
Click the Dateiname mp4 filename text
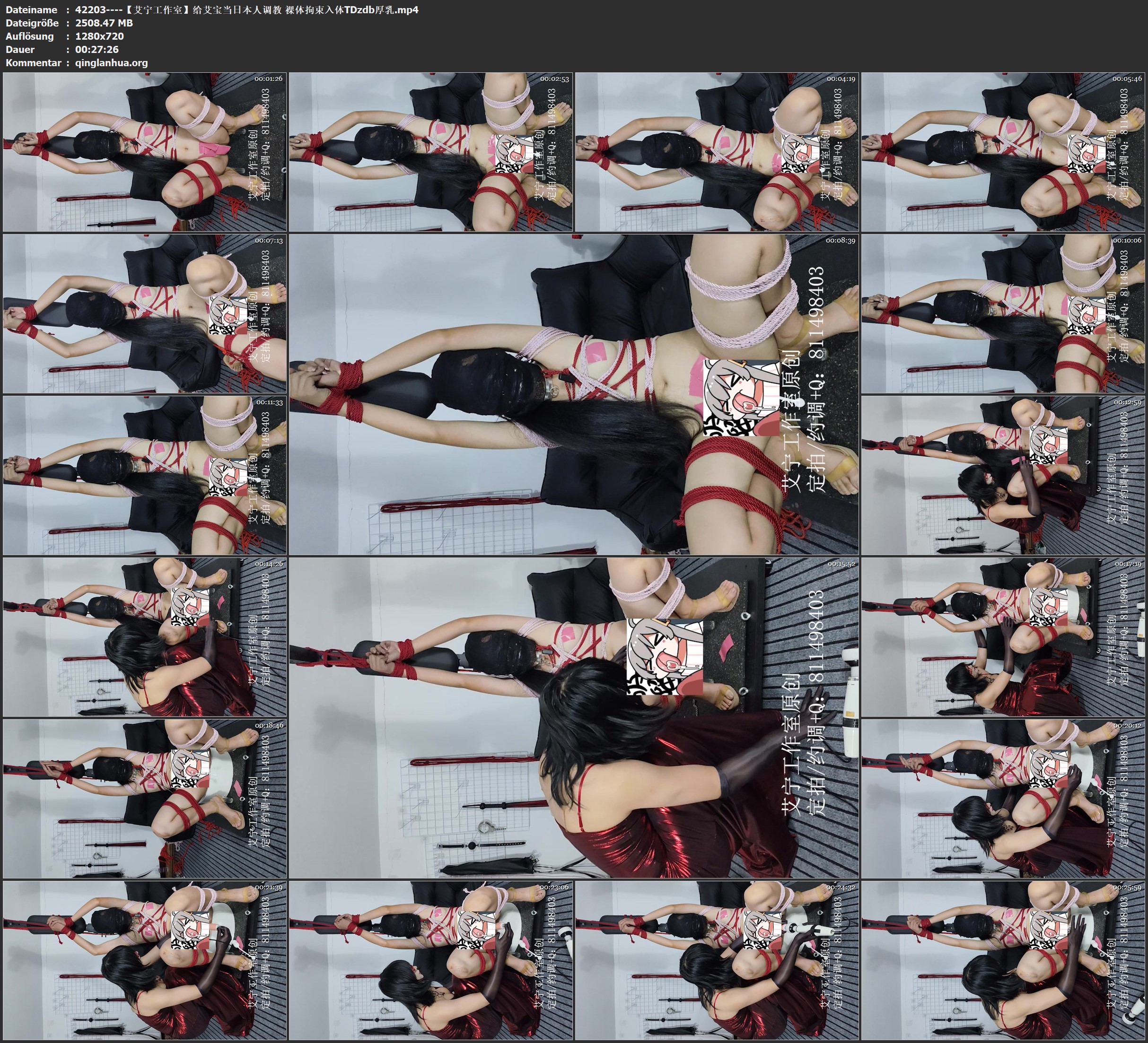[x=246, y=9]
